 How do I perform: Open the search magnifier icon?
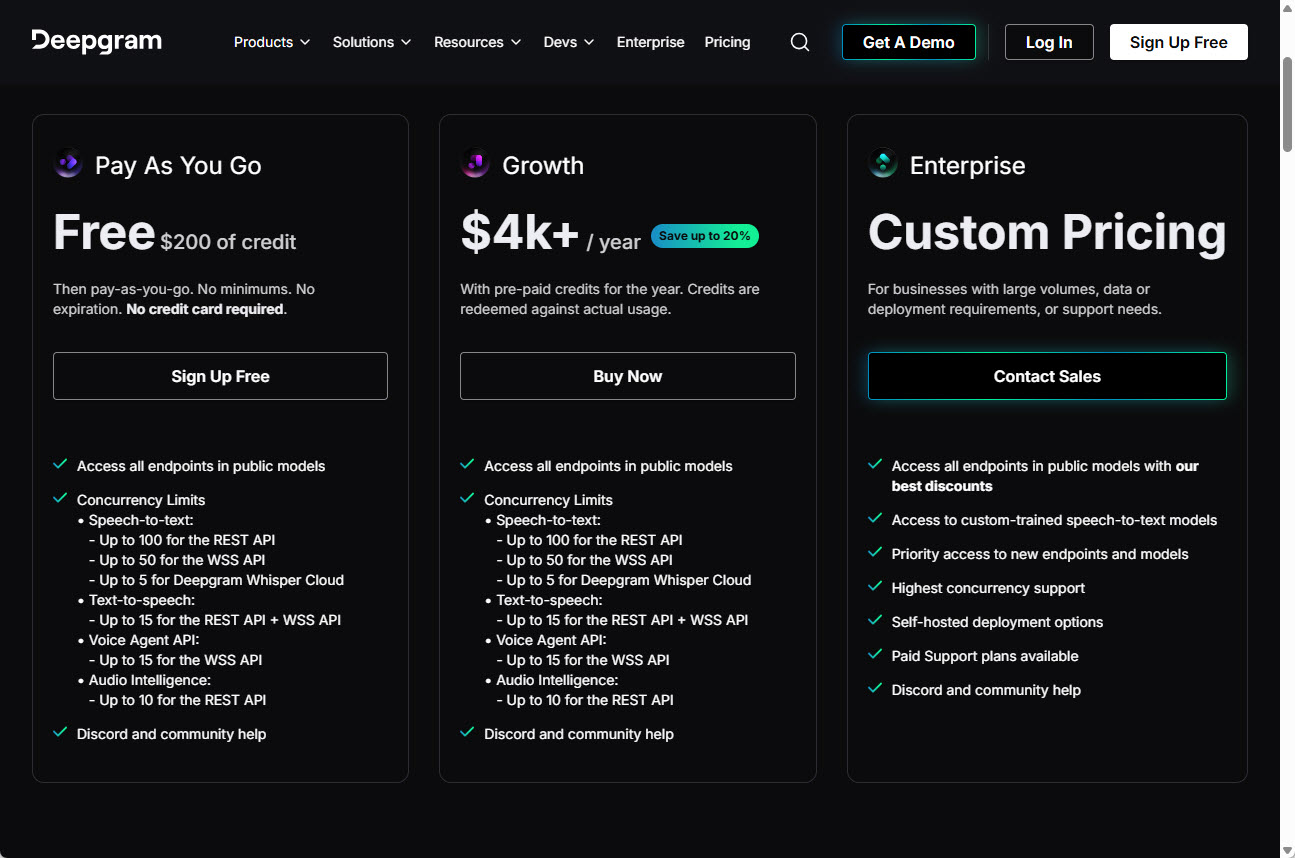coord(800,42)
